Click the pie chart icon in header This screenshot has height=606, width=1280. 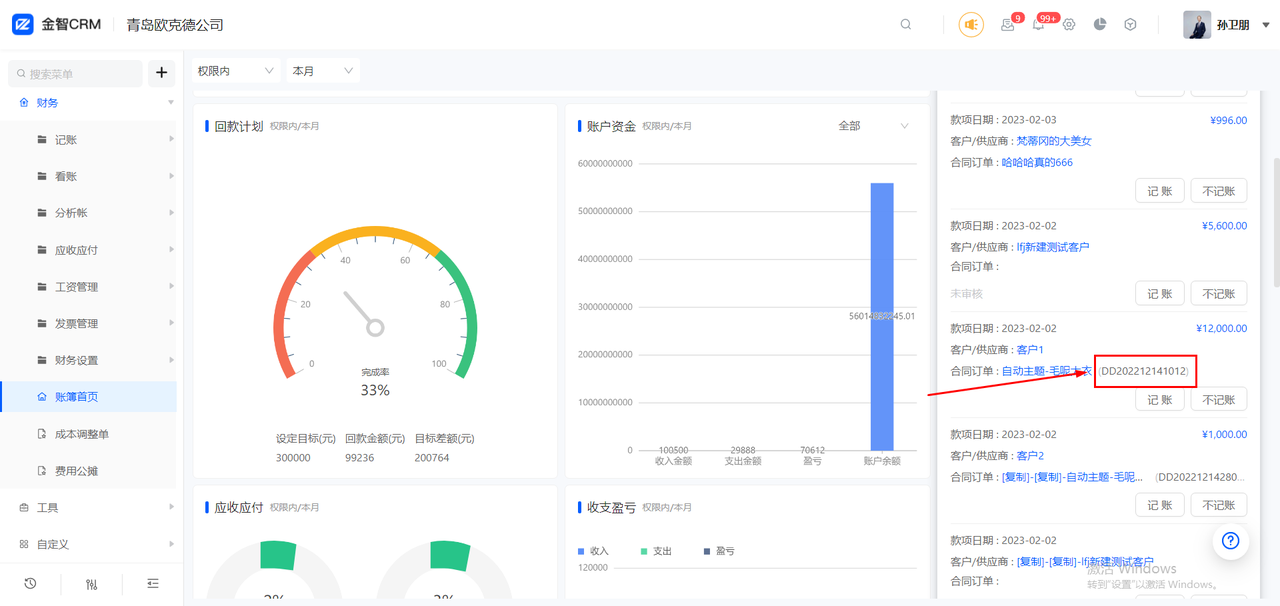coord(1100,25)
